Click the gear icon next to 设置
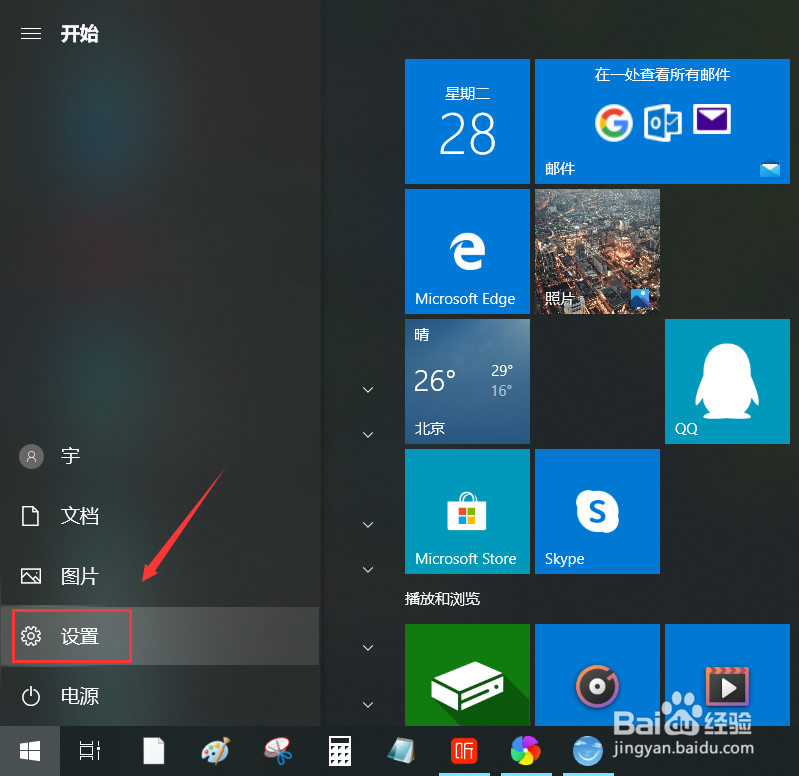799x776 pixels. [x=31, y=636]
